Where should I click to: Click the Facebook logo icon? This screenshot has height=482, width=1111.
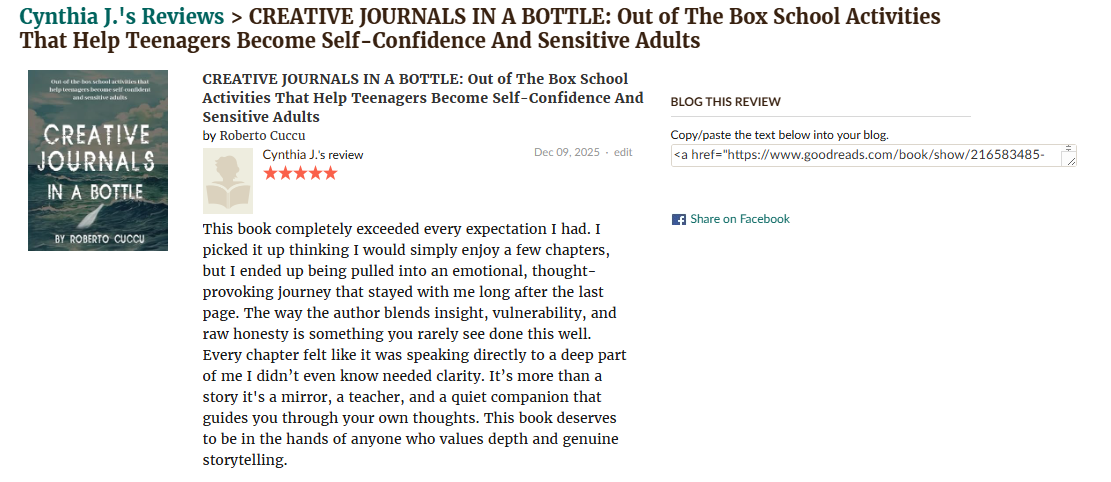coord(678,220)
